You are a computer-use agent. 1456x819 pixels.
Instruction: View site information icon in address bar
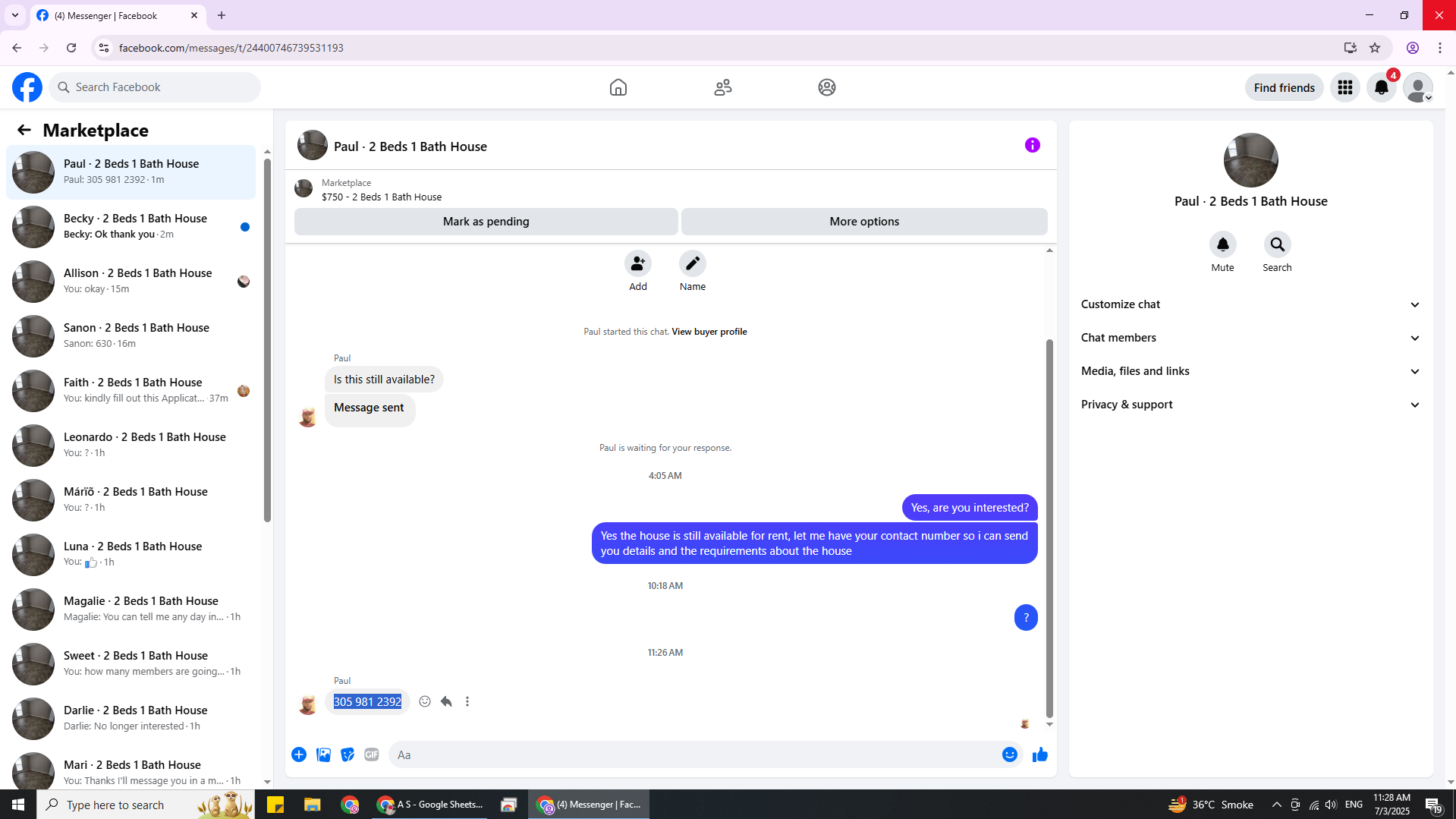[104, 48]
